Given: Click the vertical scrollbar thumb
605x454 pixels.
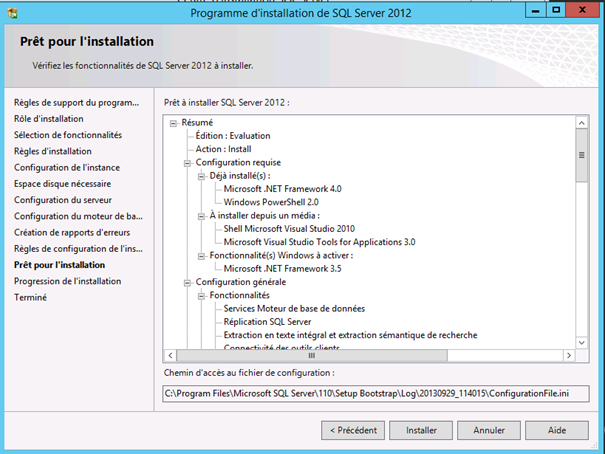Looking at the screenshot, I should (582, 155).
